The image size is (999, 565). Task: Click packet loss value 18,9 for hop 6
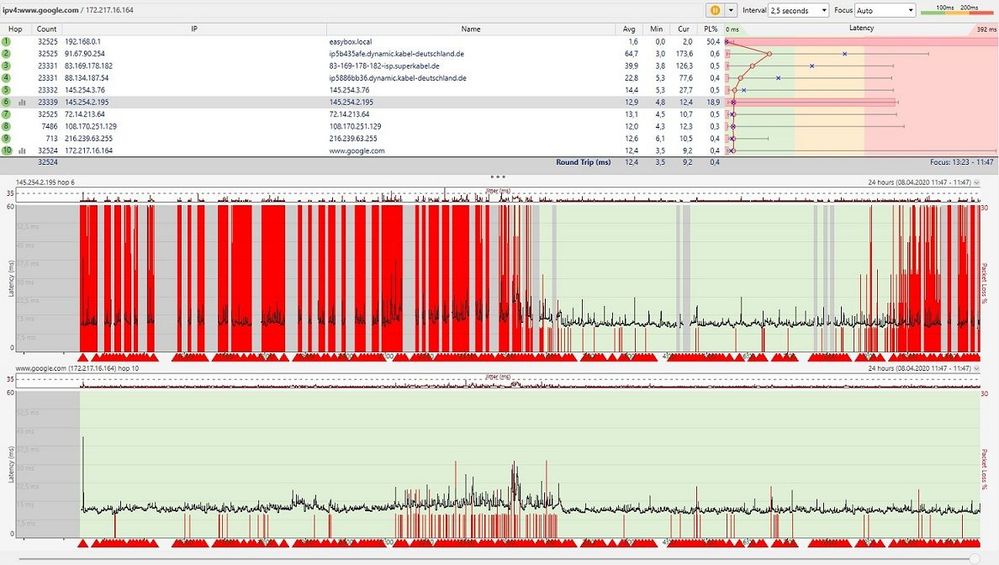point(712,102)
